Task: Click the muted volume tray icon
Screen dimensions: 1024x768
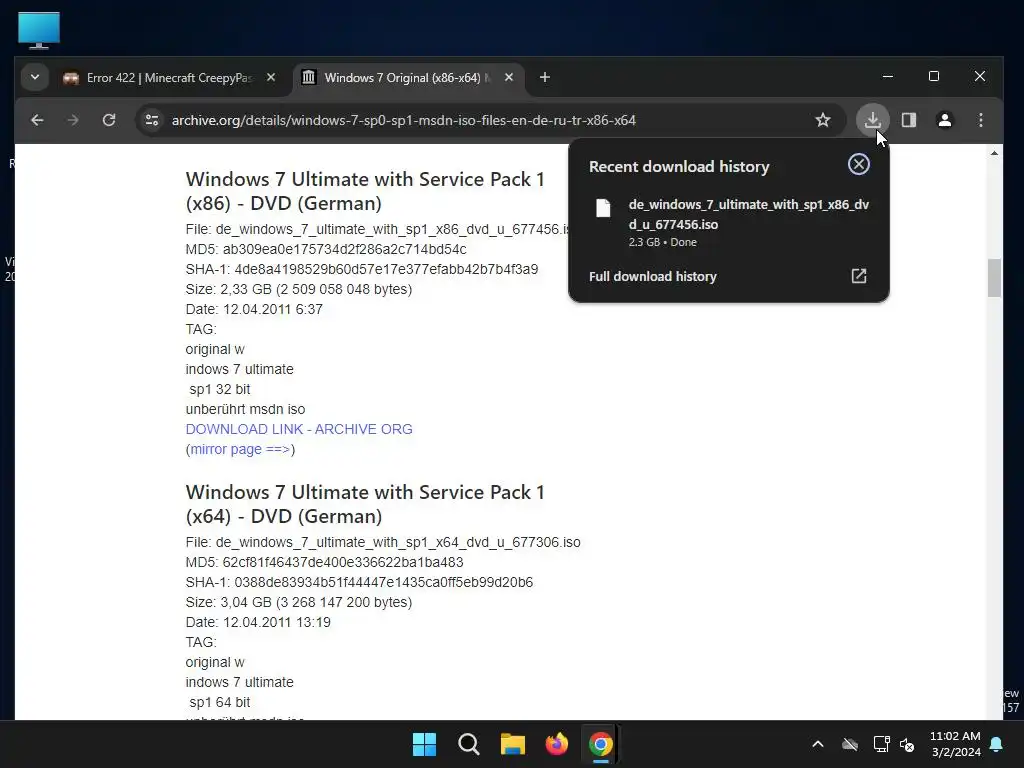Action: (907, 744)
